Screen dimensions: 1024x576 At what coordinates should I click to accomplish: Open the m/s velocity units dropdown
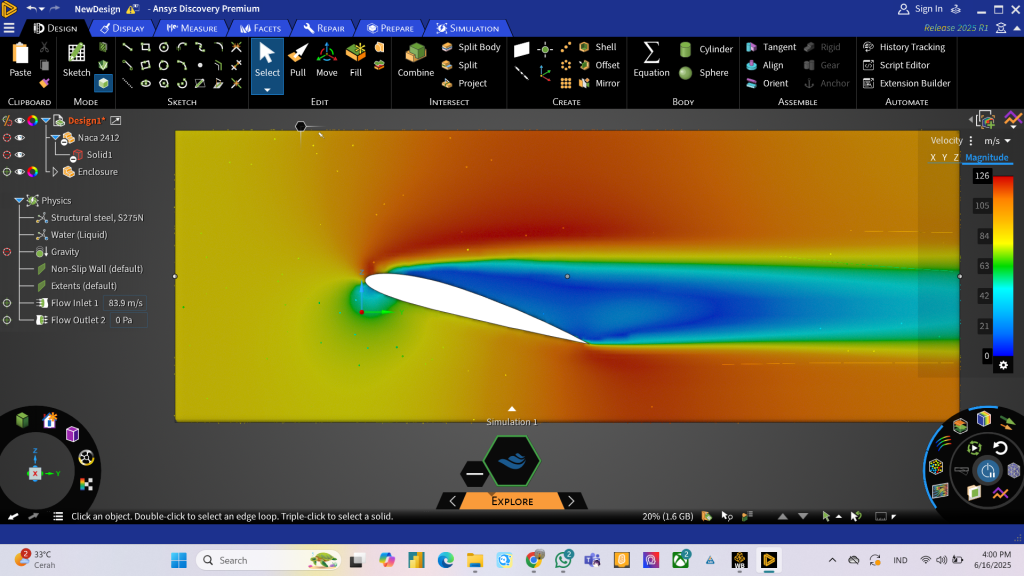pyautogui.click(x=997, y=141)
